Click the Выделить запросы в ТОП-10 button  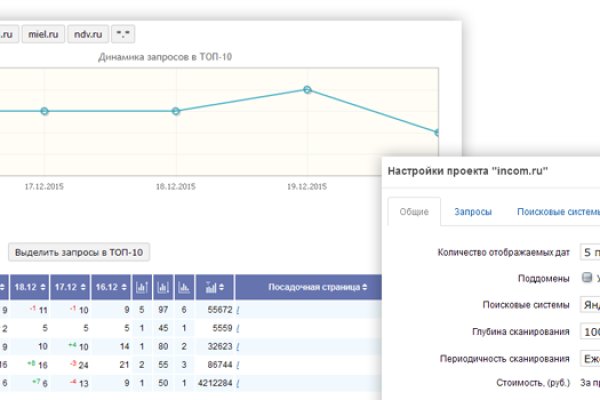pyautogui.click(x=79, y=252)
